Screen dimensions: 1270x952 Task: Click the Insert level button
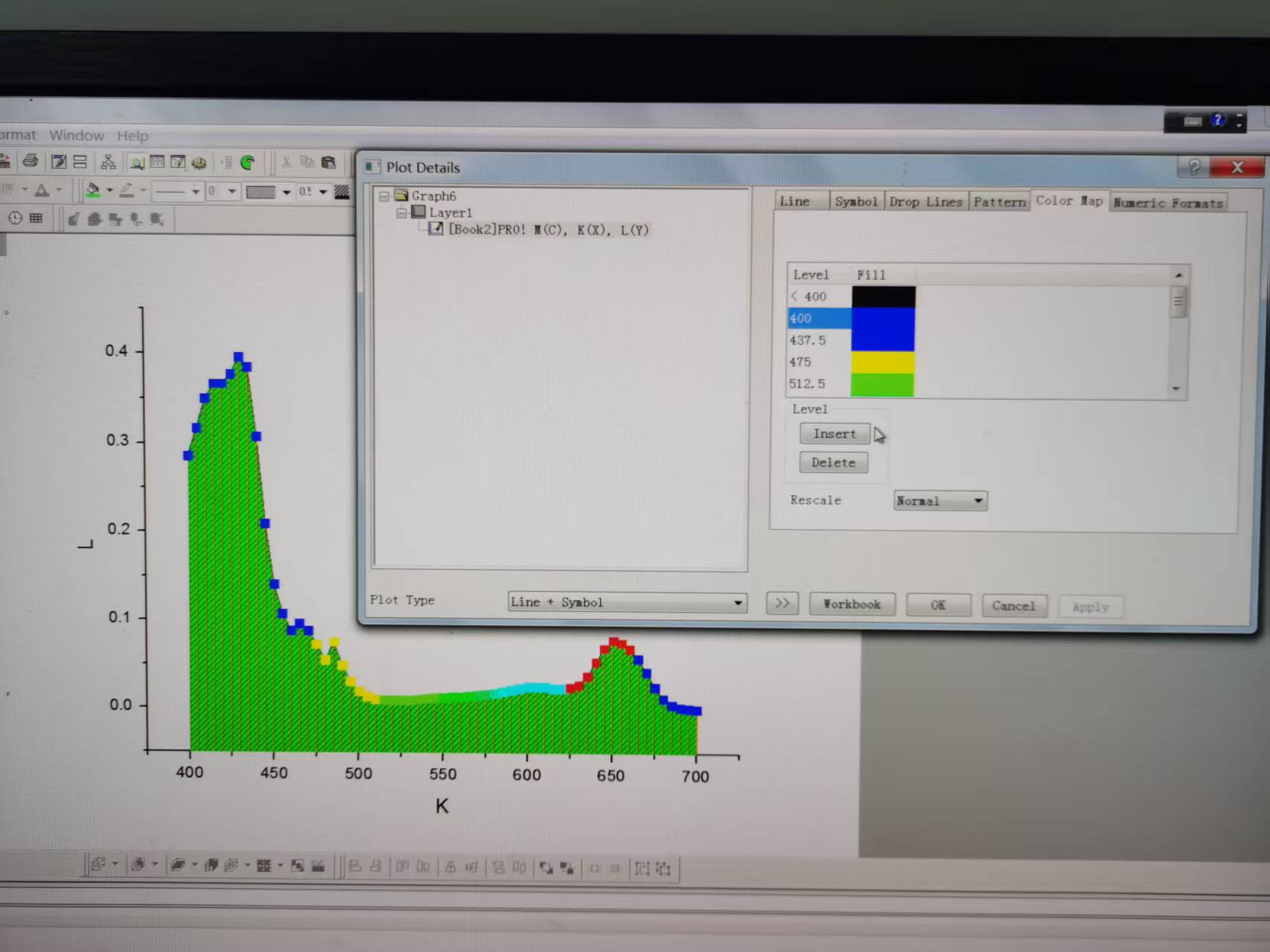(834, 434)
